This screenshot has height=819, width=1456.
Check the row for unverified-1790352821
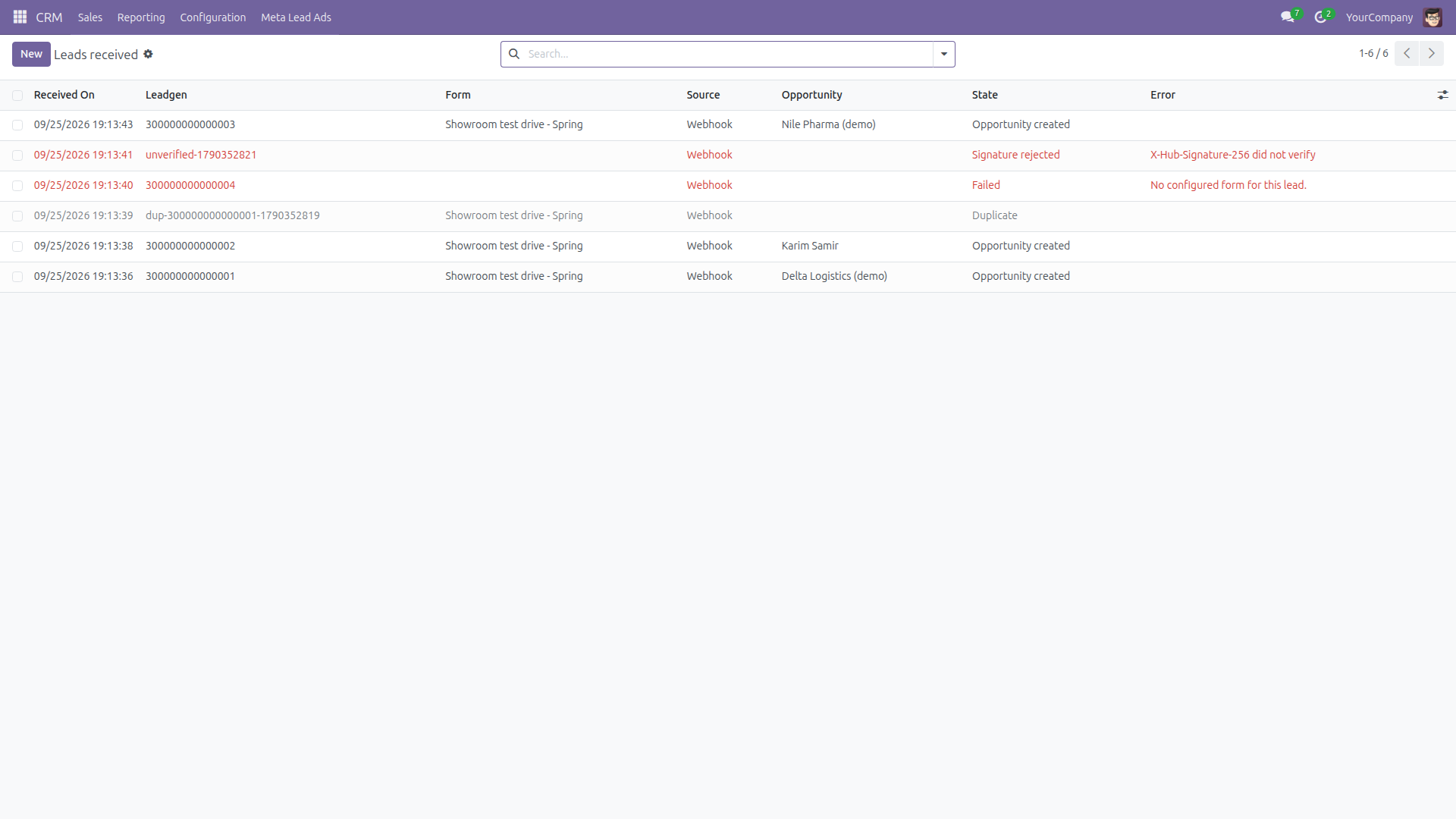point(17,155)
